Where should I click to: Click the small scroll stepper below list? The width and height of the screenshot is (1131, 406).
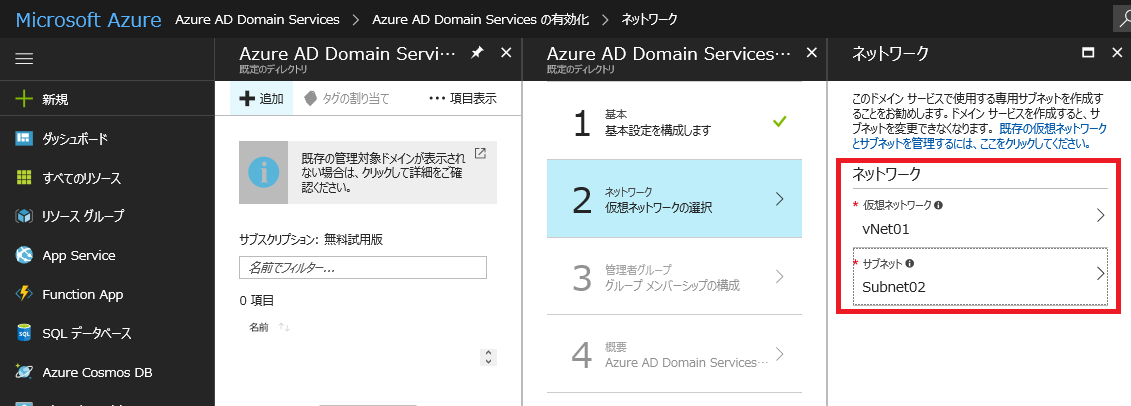[489, 357]
